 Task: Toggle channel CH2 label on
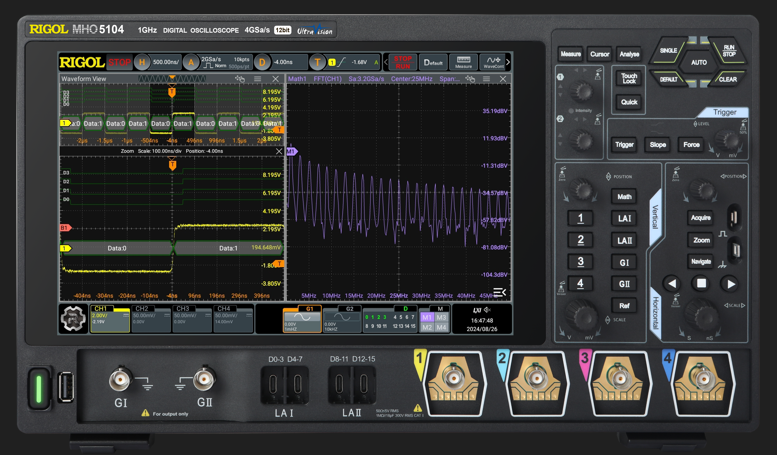pyautogui.click(x=142, y=308)
